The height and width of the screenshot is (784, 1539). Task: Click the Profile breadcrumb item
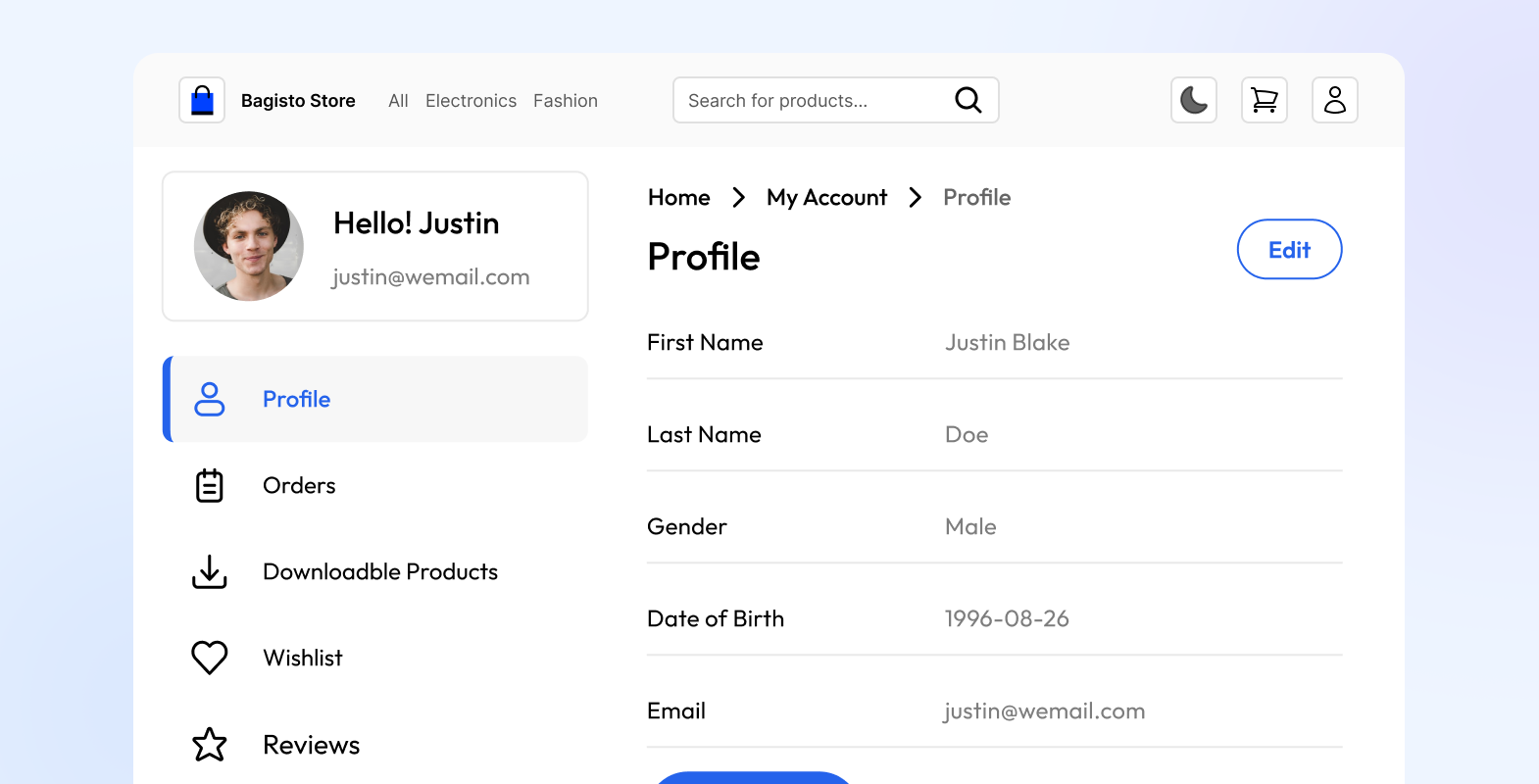tap(977, 198)
